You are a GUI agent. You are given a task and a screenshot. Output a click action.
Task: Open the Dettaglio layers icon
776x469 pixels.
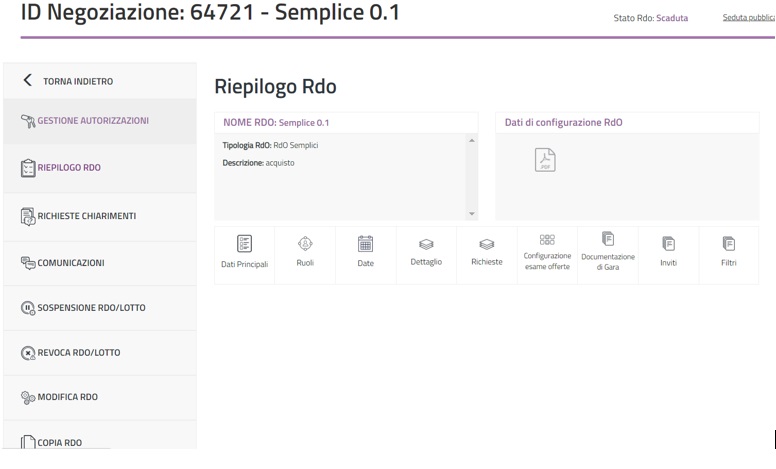[x=426, y=243]
